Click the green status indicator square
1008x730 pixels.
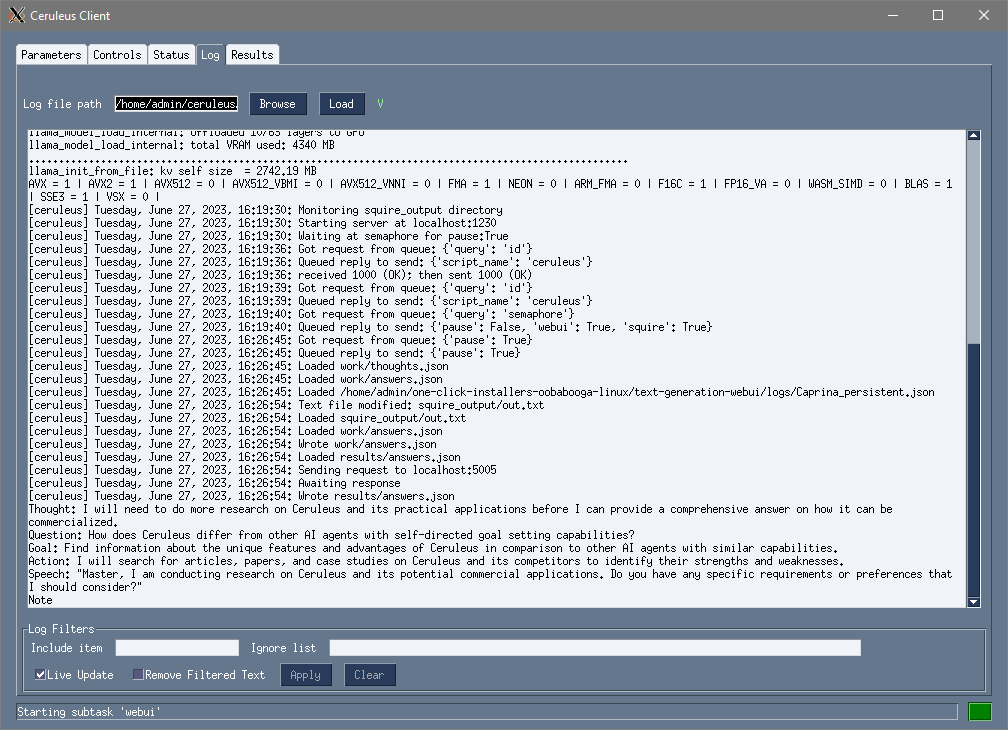pyautogui.click(x=980, y=711)
